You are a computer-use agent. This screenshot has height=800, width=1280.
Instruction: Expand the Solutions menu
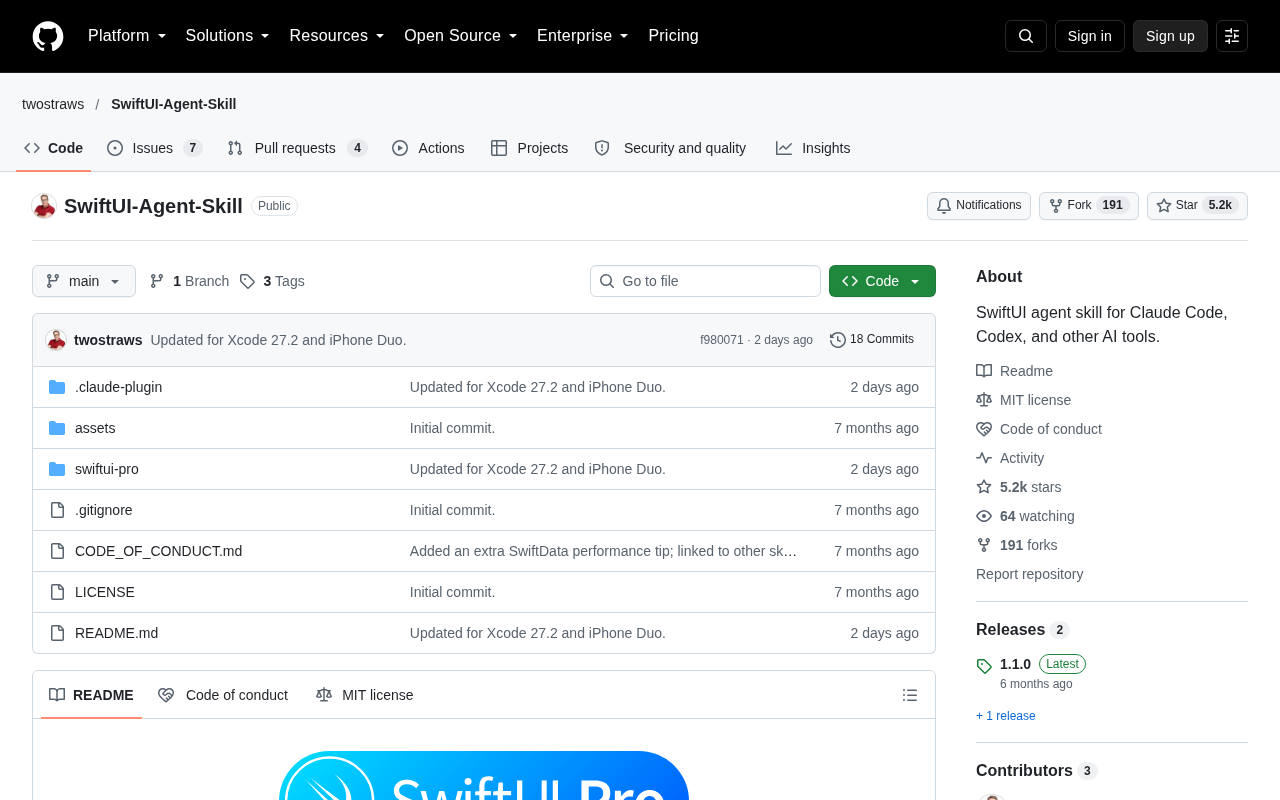[227, 36]
